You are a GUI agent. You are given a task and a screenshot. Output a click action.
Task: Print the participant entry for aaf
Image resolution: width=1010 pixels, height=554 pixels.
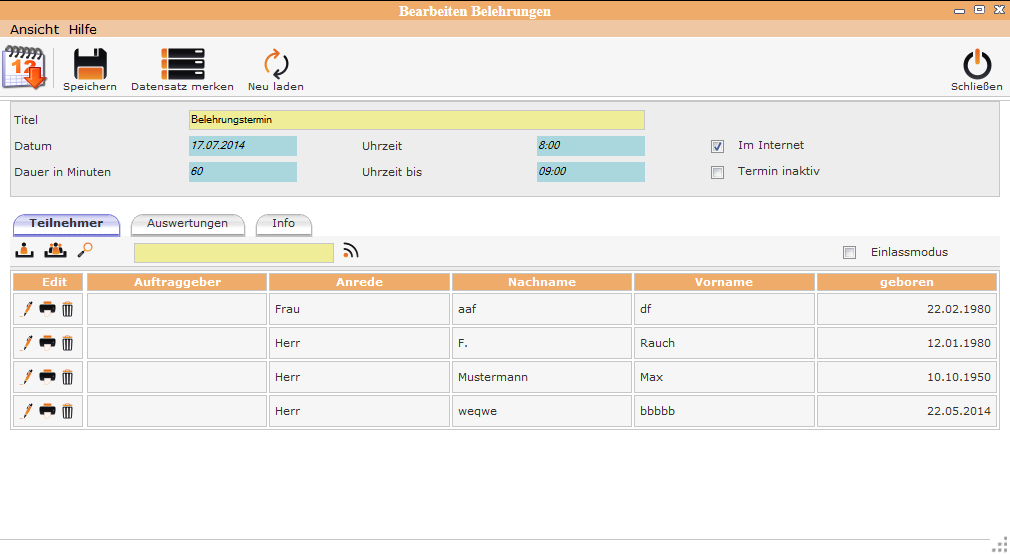point(47,309)
